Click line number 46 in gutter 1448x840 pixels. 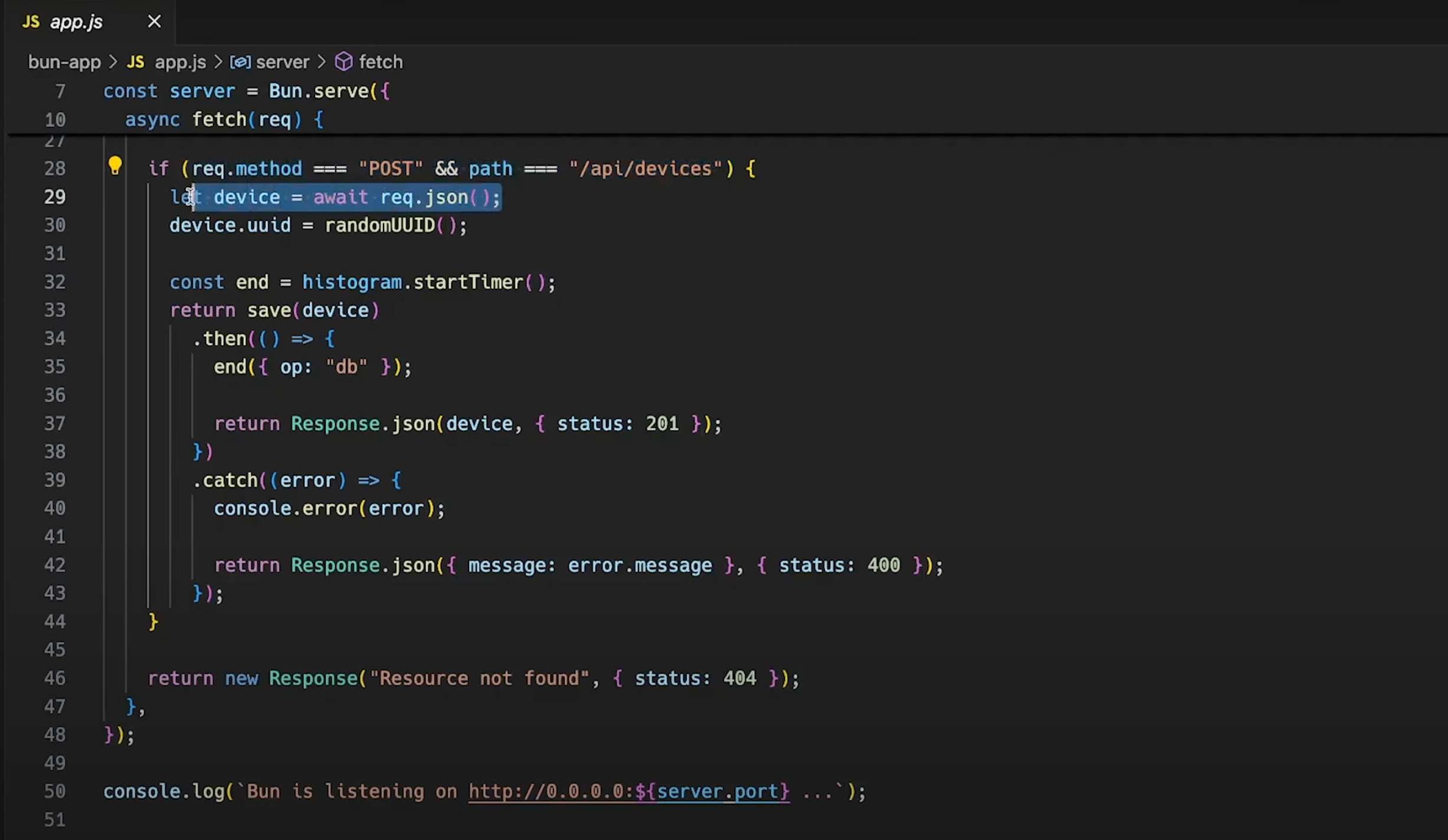(x=55, y=678)
